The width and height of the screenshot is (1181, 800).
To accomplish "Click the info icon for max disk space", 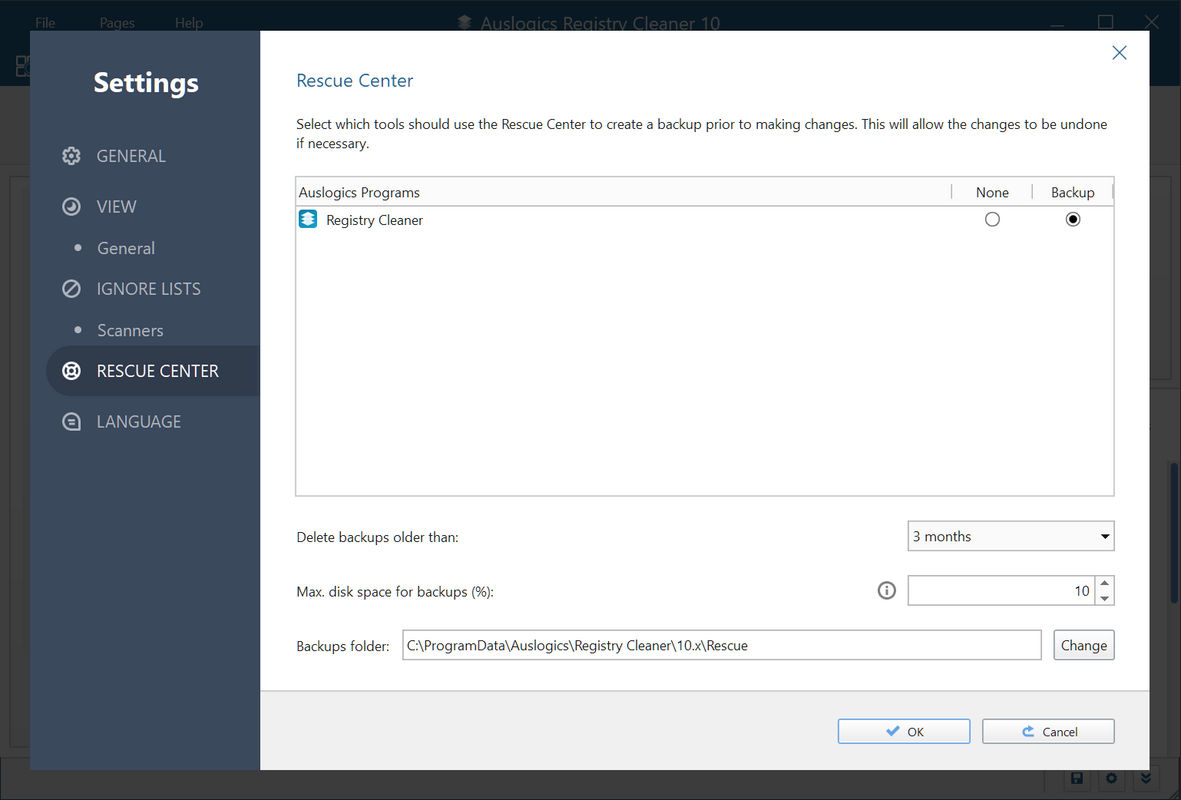I will [887, 591].
